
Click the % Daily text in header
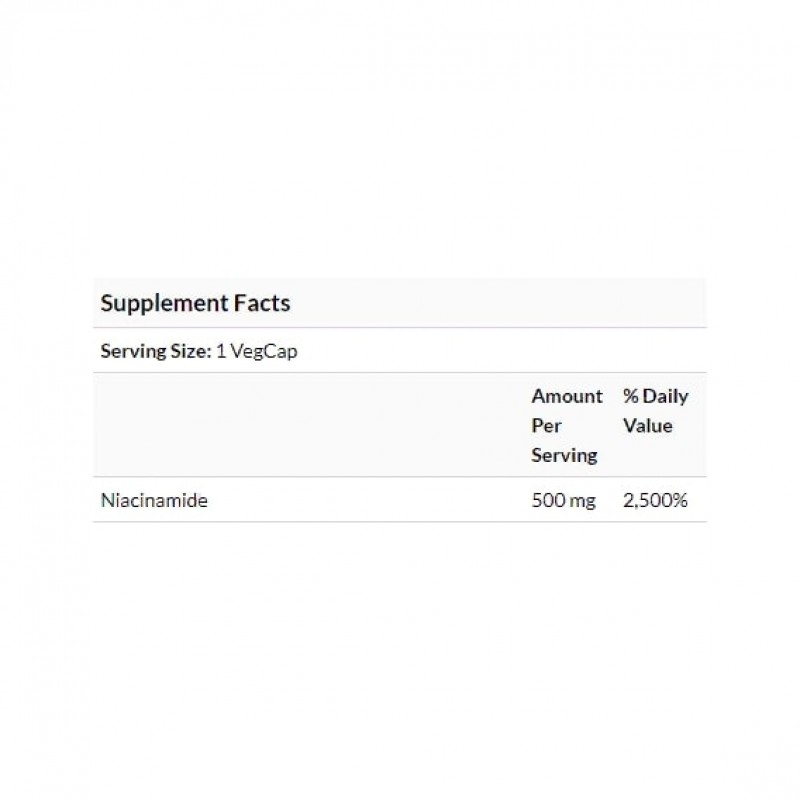[656, 396]
